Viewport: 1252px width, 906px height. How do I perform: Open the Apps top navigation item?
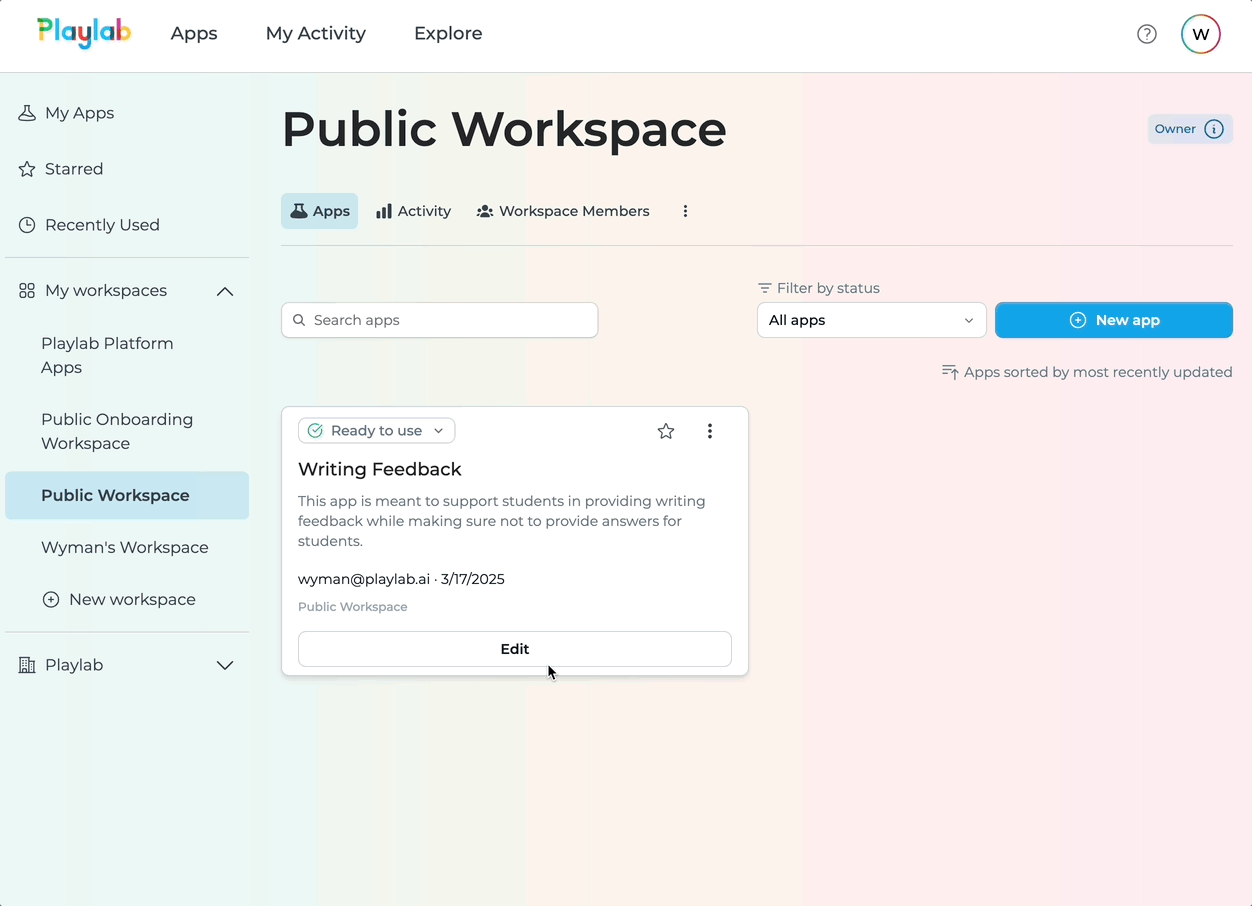(194, 33)
